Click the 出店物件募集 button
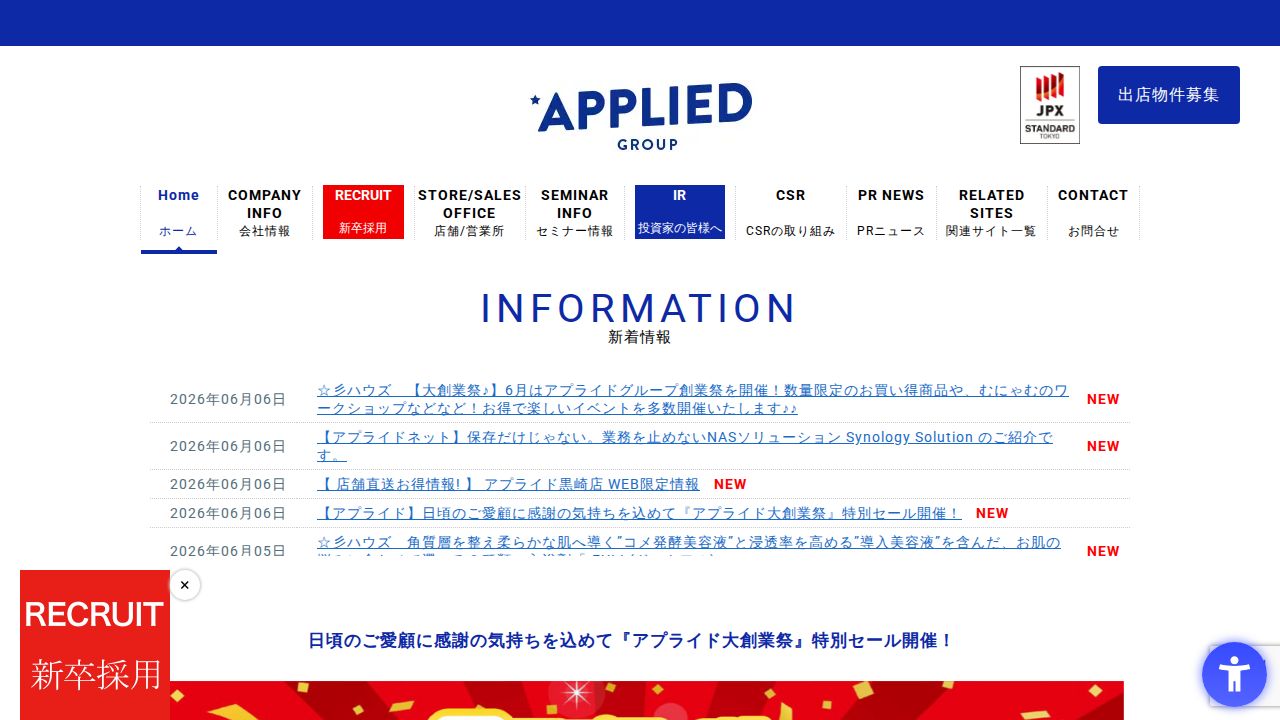The image size is (1280, 720). coord(1168,95)
